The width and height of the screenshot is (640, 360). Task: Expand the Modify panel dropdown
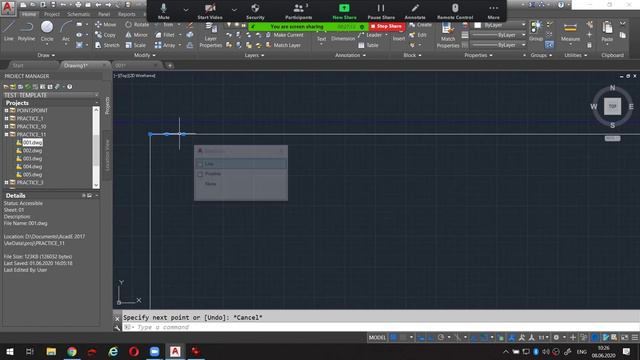(x=144, y=55)
